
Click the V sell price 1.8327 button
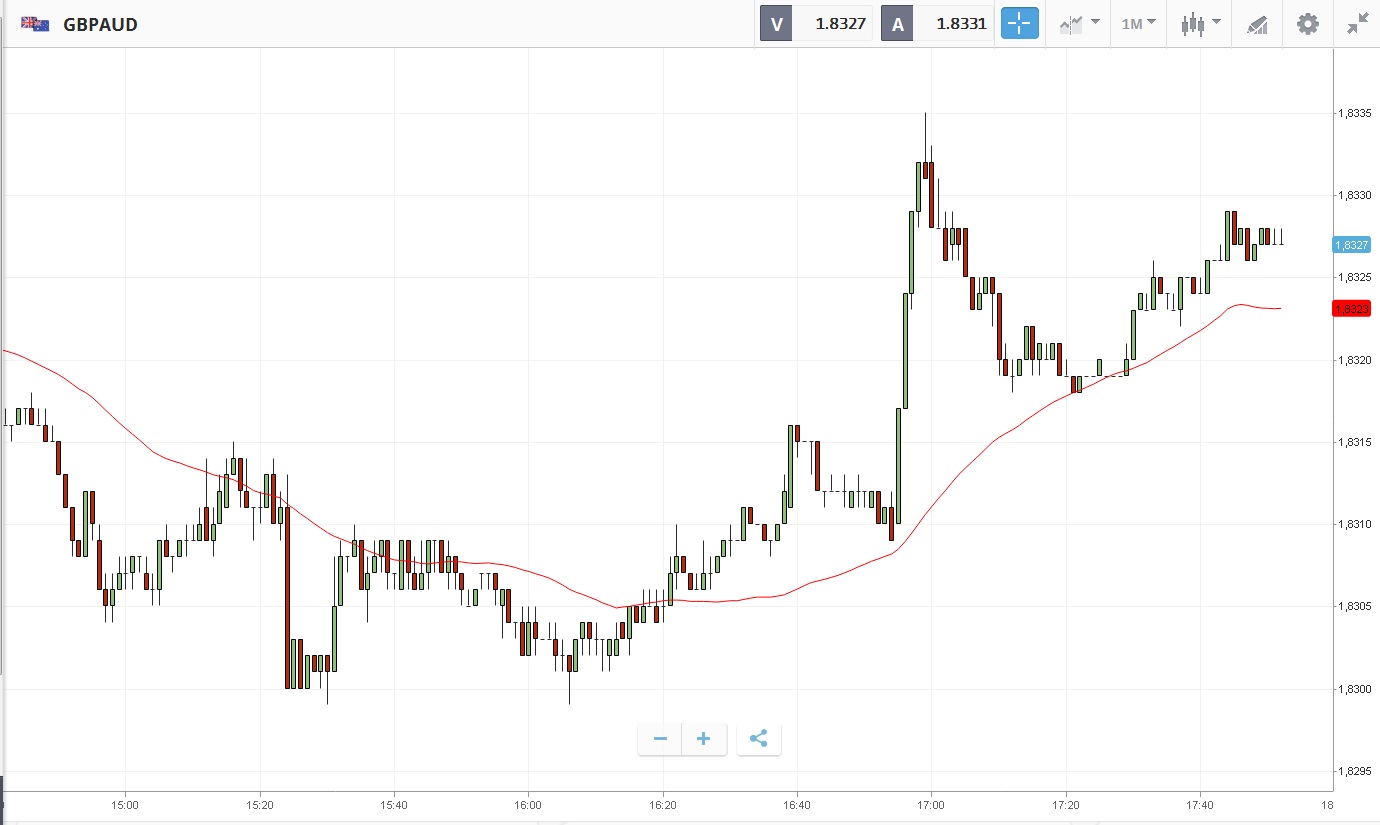click(x=817, y=24)
